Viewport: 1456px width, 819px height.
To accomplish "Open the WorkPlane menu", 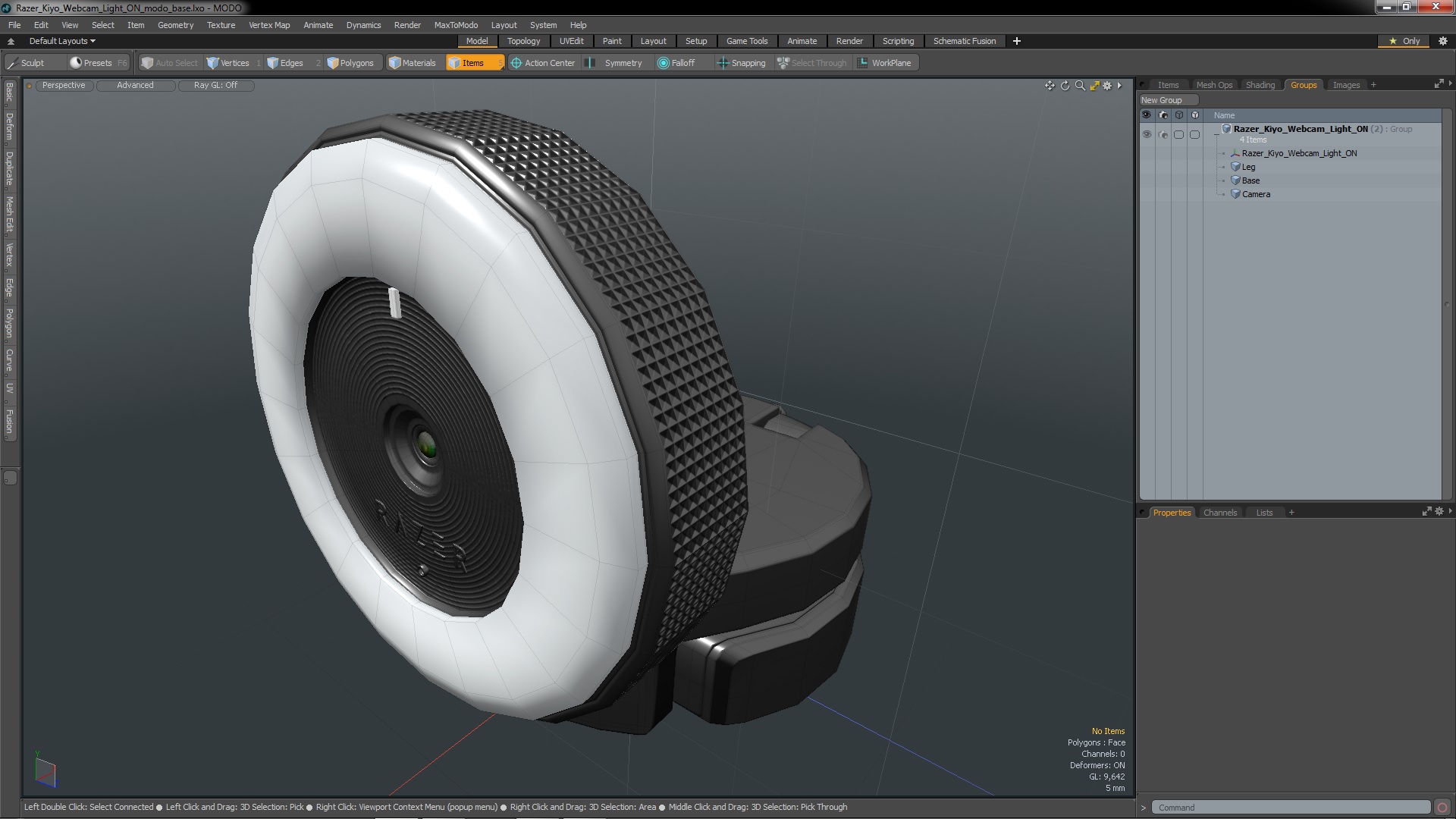I will [885, 63].
